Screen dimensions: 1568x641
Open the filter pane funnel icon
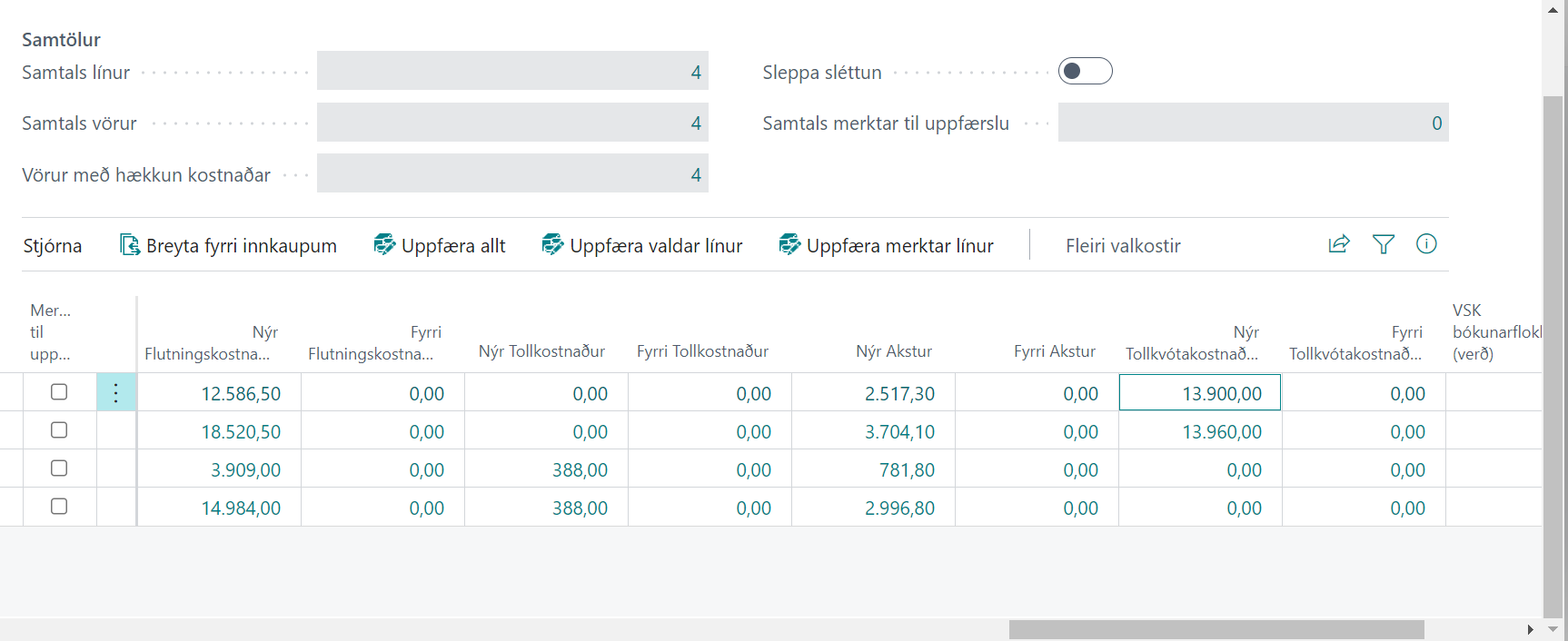pos(1383,244)
